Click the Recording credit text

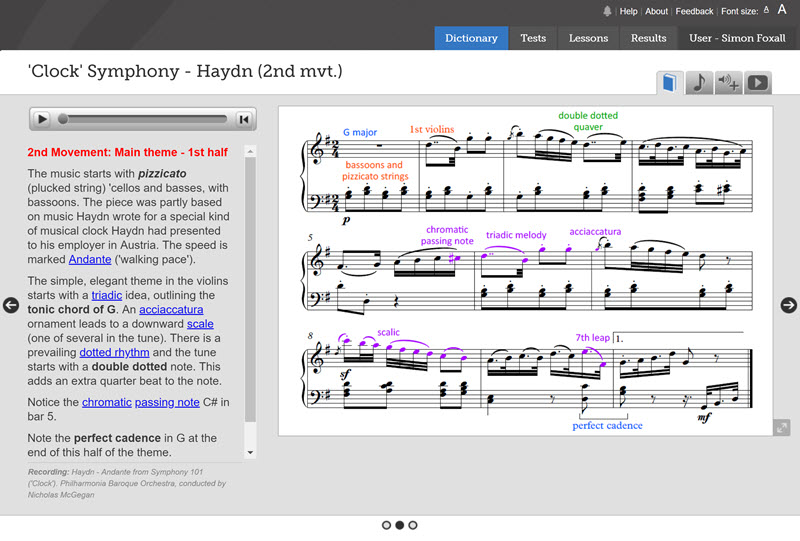[127, 483]
